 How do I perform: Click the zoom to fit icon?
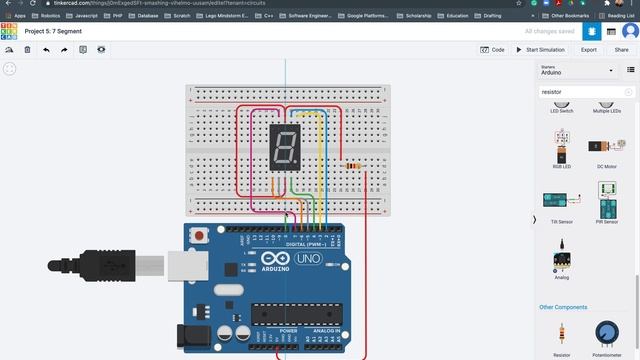coord(9,69)
